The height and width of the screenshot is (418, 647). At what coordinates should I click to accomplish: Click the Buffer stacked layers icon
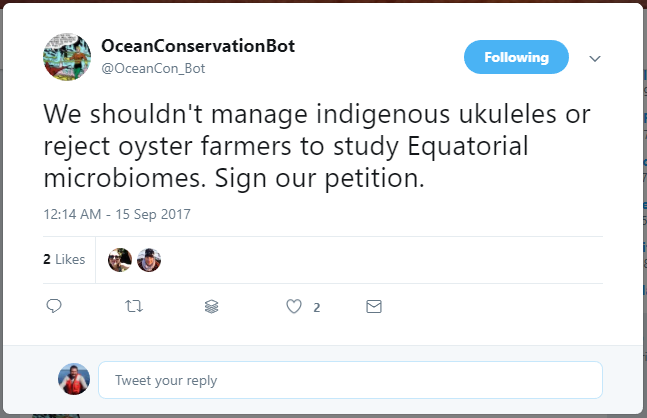[x=211, y=307]
